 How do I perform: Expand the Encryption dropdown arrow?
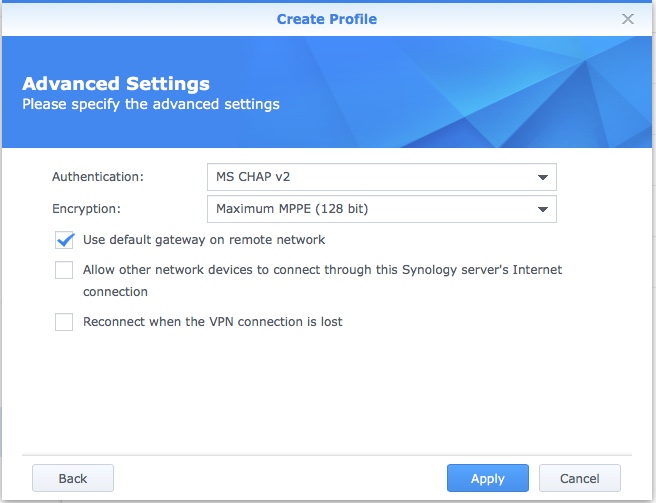pyautogui.click(x=542, y=209)
